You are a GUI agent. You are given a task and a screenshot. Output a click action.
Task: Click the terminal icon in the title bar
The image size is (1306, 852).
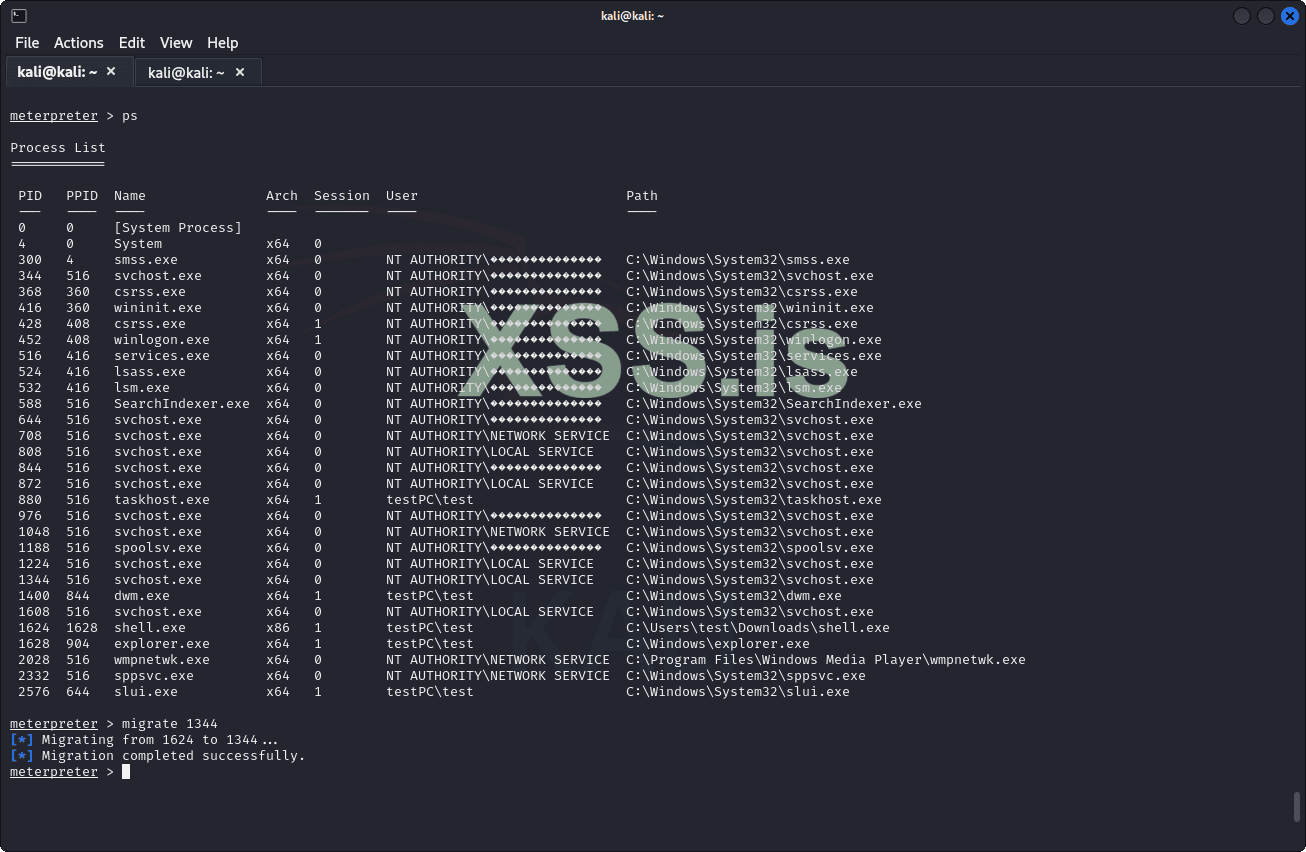19,15
